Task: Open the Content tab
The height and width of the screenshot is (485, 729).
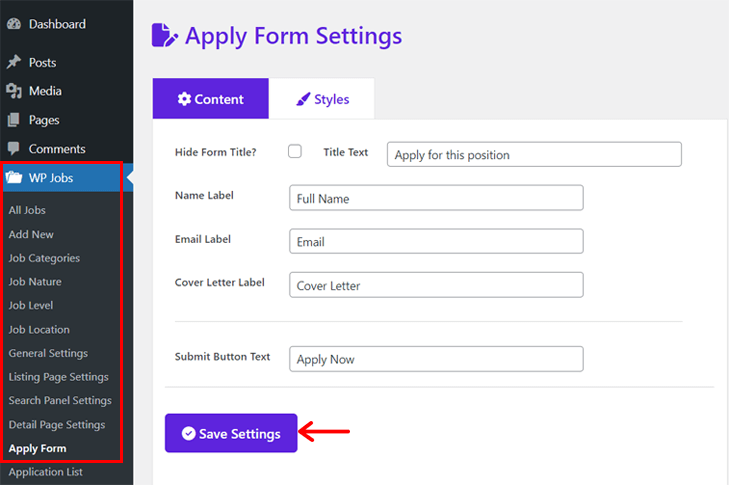Action: click(211, 99)
